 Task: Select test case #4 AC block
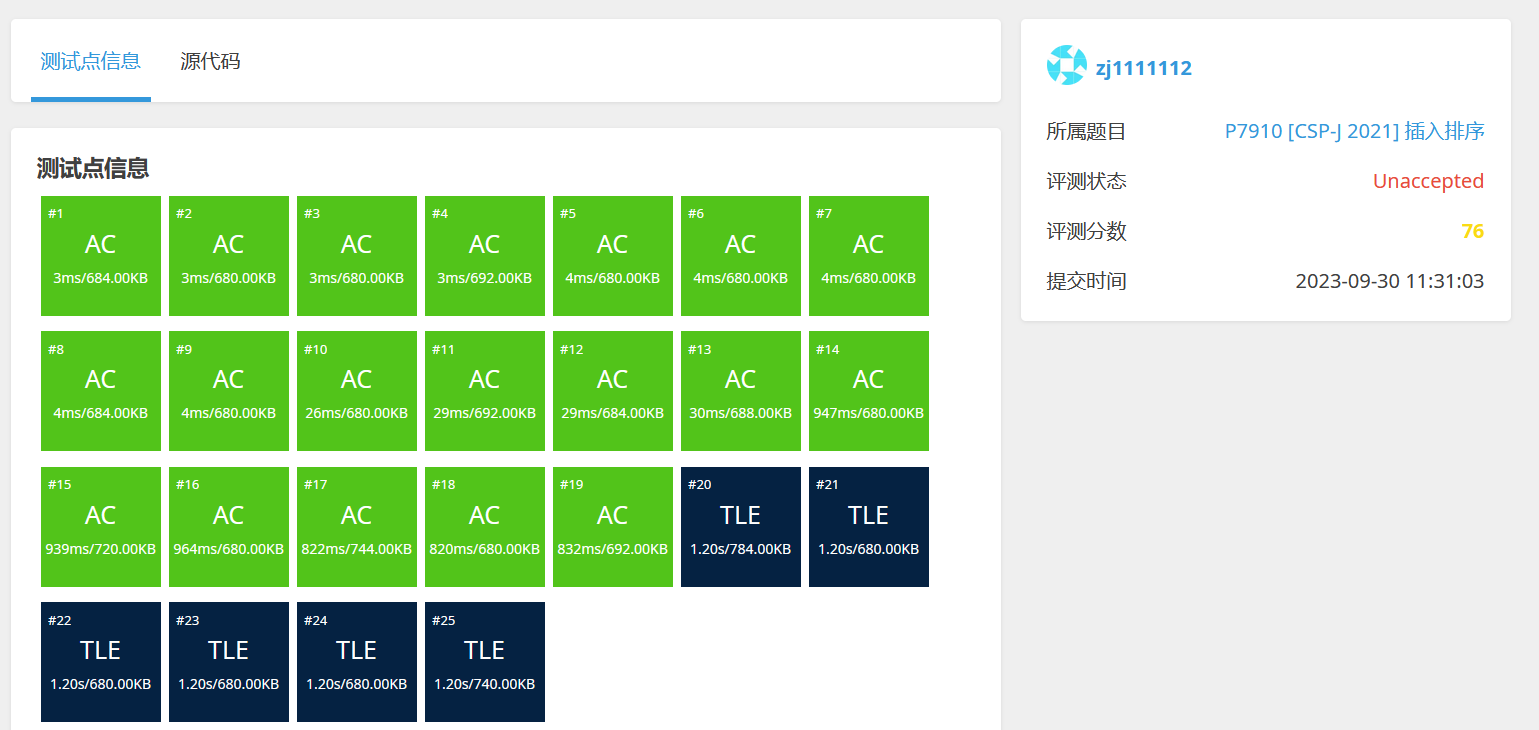tap(485, 256)
